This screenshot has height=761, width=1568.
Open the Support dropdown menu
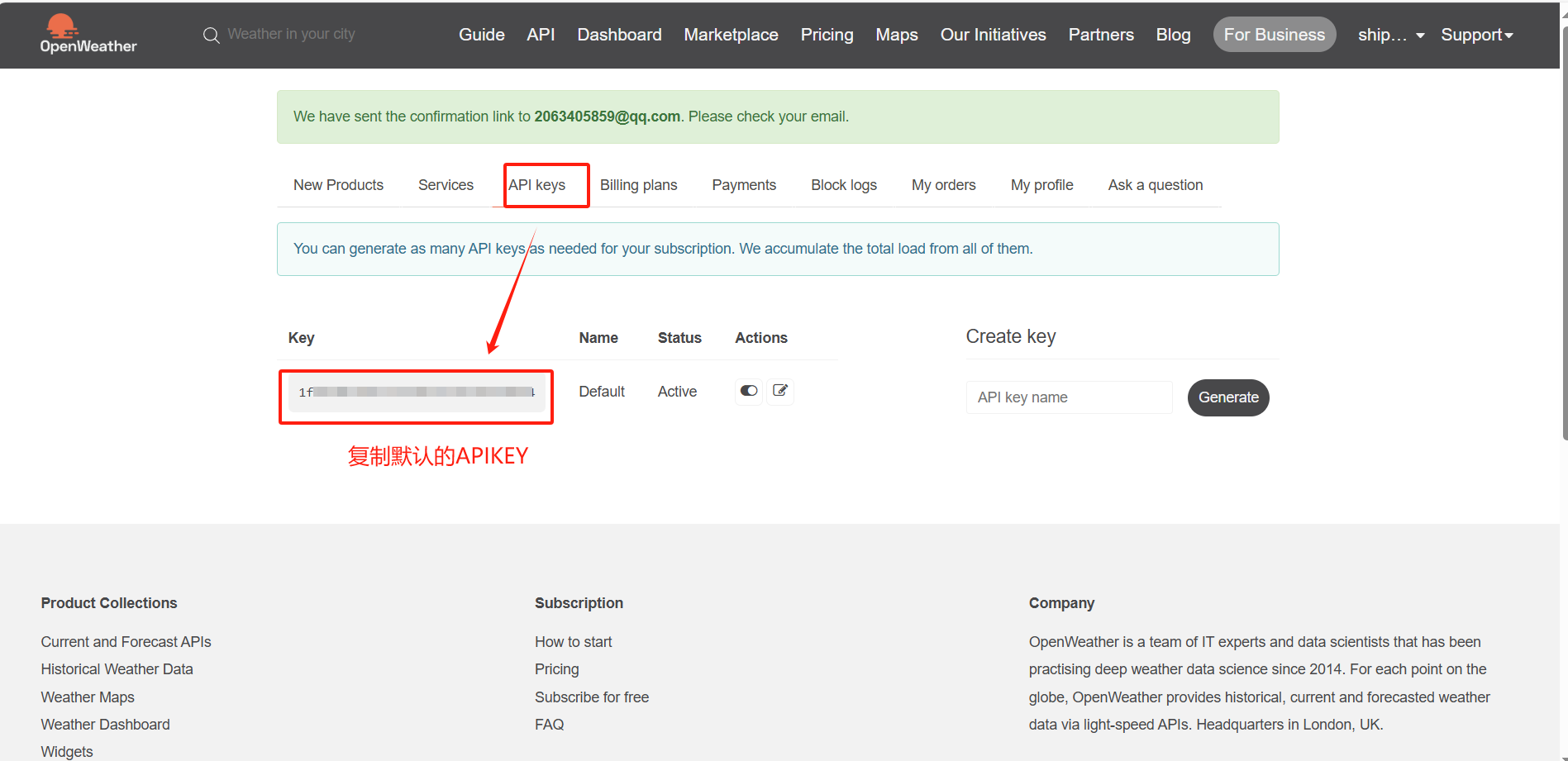tap(1477, 35)
